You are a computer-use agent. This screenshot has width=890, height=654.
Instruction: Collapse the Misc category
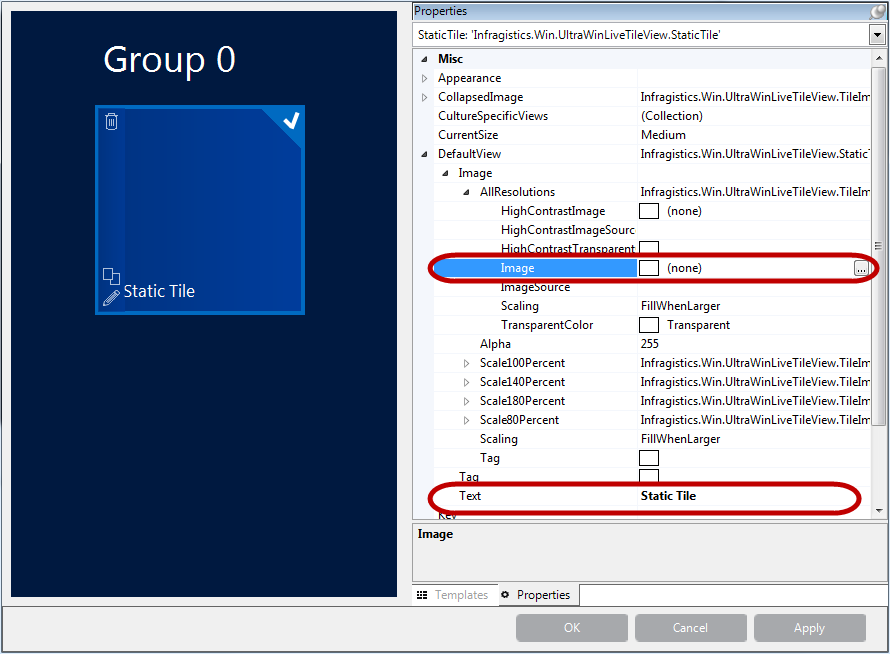point(424,58)
